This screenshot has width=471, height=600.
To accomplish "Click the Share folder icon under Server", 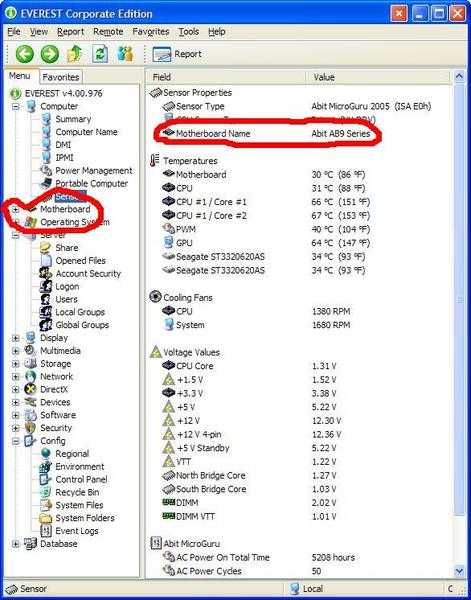I will point(46,248).
